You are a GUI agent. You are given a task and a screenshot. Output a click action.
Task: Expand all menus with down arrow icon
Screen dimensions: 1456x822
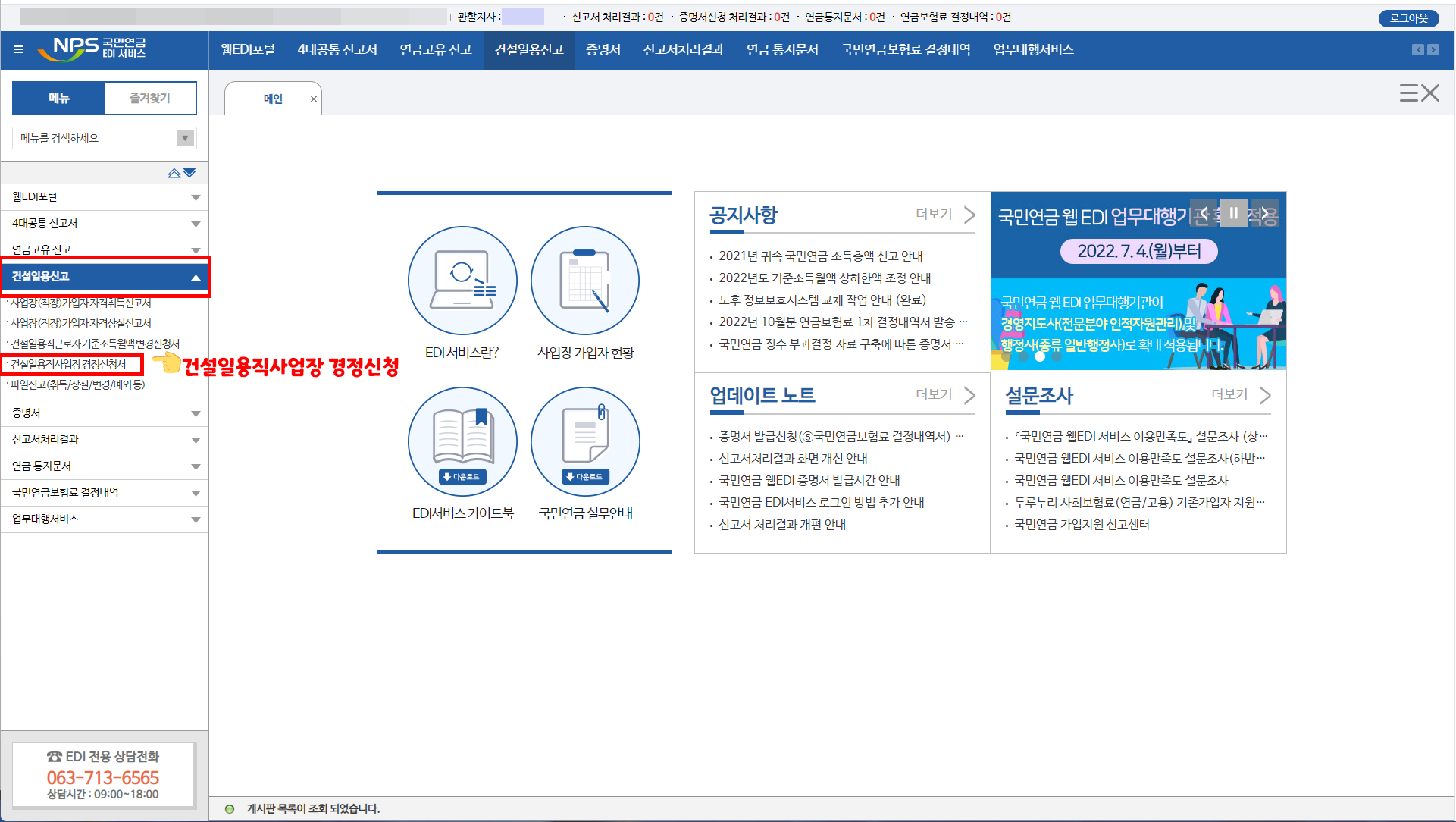(x=189, y=173)
